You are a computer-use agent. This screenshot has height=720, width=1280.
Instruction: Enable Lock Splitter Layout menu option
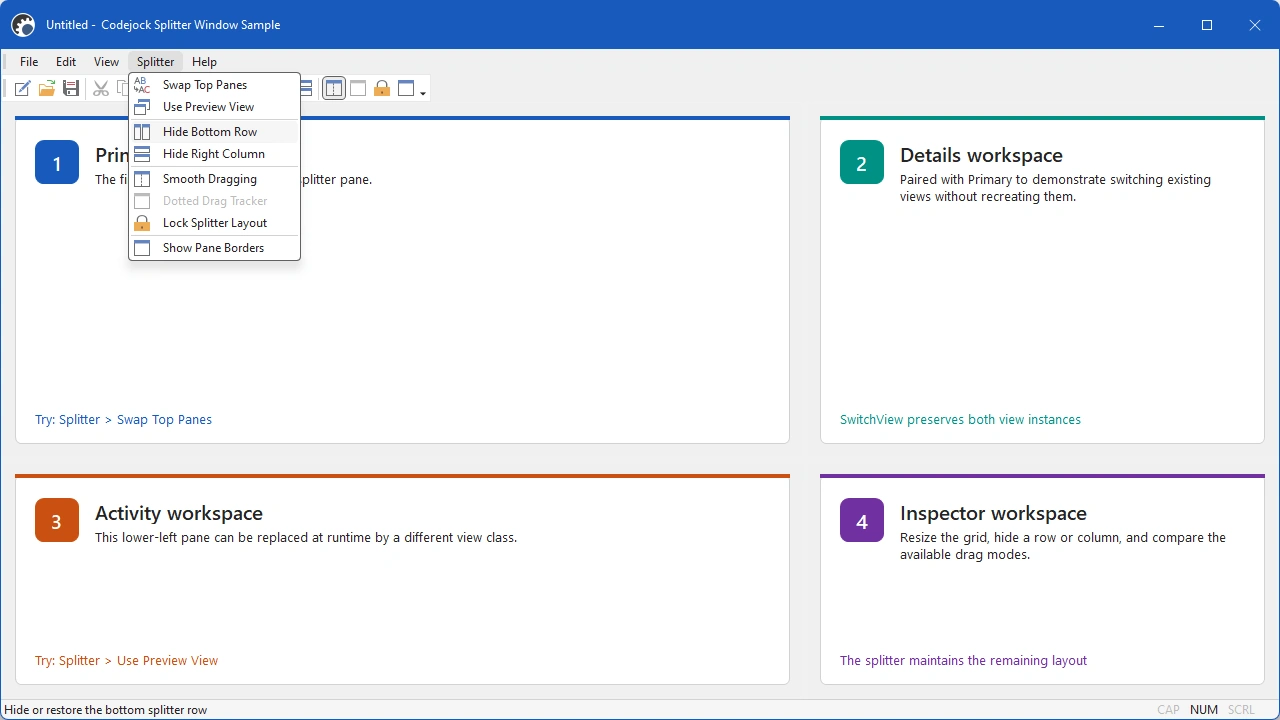pos(215,223)
